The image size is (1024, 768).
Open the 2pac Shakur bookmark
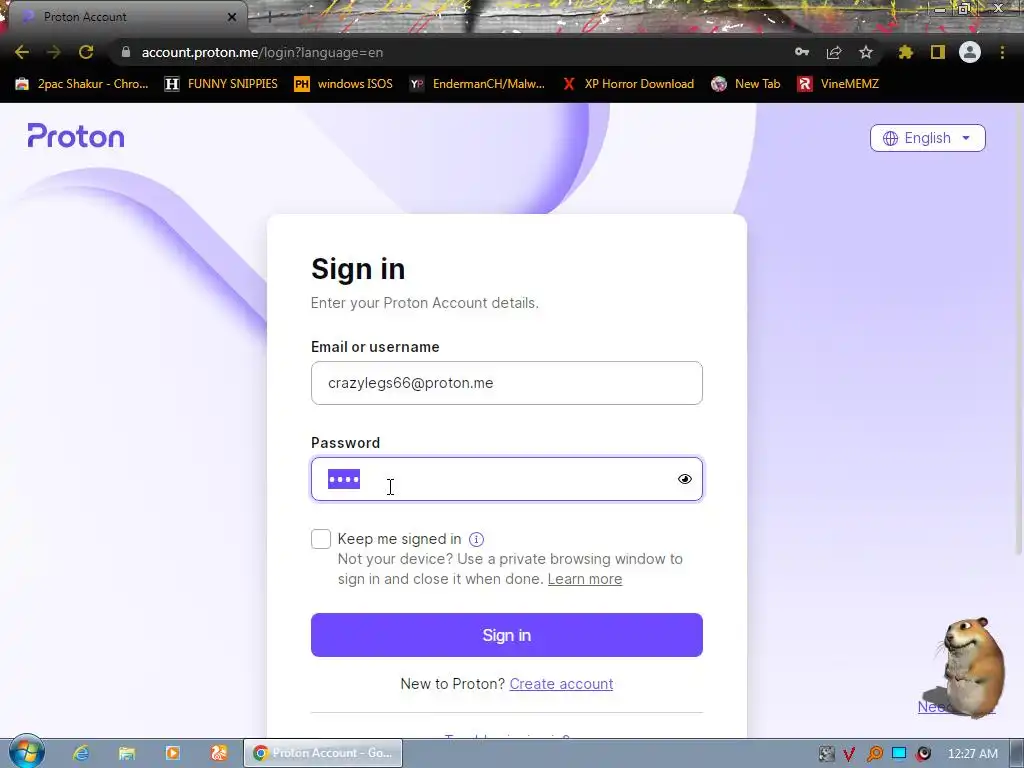click(82, 84)
